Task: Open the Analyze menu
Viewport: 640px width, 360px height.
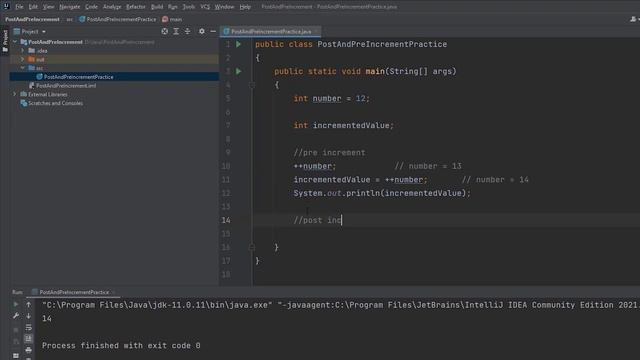Action: click(112, 7)
